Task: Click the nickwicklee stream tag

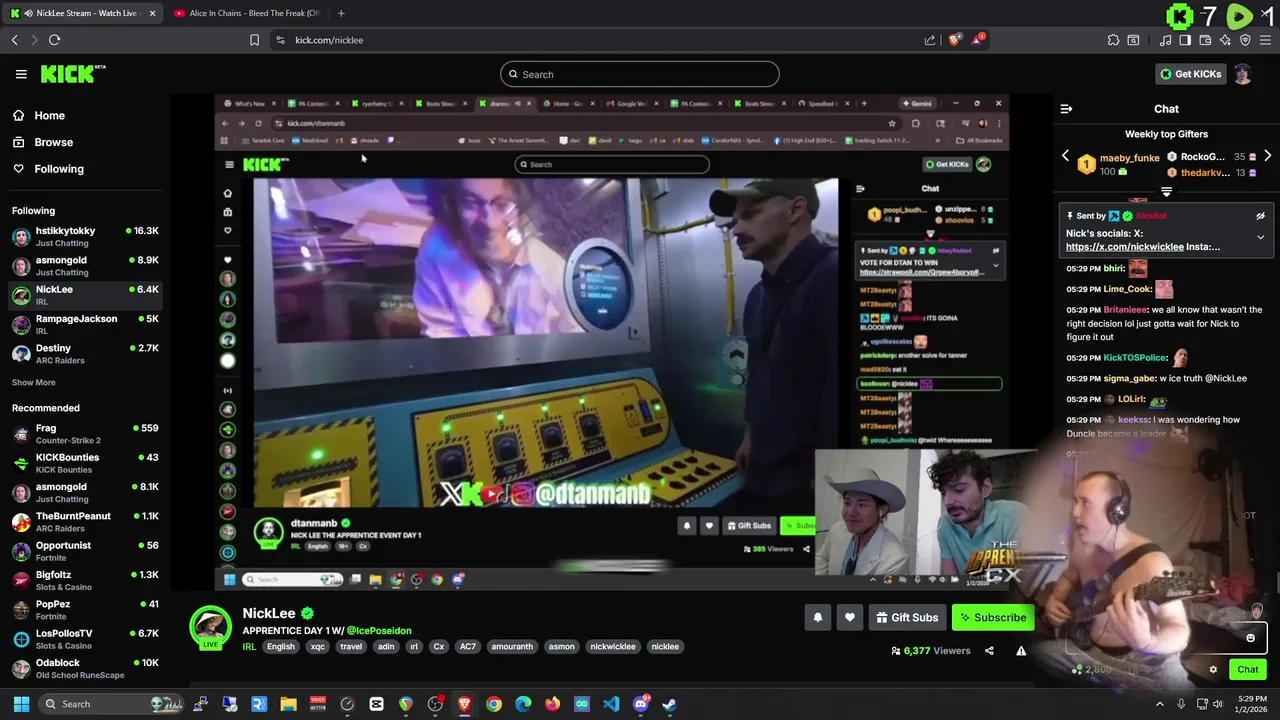Action: coord(613,647)
